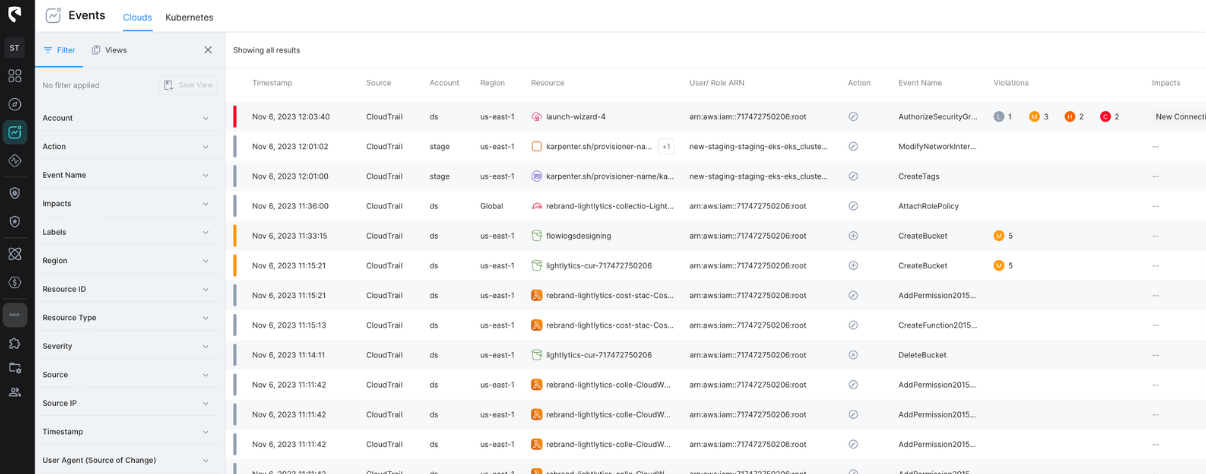Viewport: 1206px width, 474px height.
Task: Open the compass explore icon in sidebar
Action: (x=14, y=104)
